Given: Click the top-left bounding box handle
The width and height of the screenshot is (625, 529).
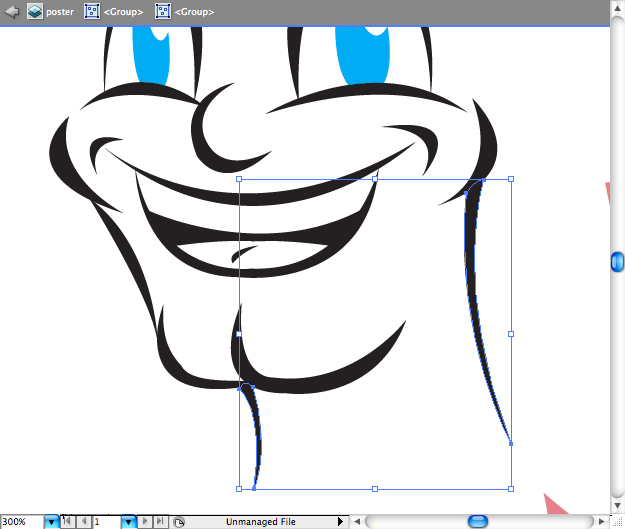Looking at the screenshot, I should click(239, 179).
